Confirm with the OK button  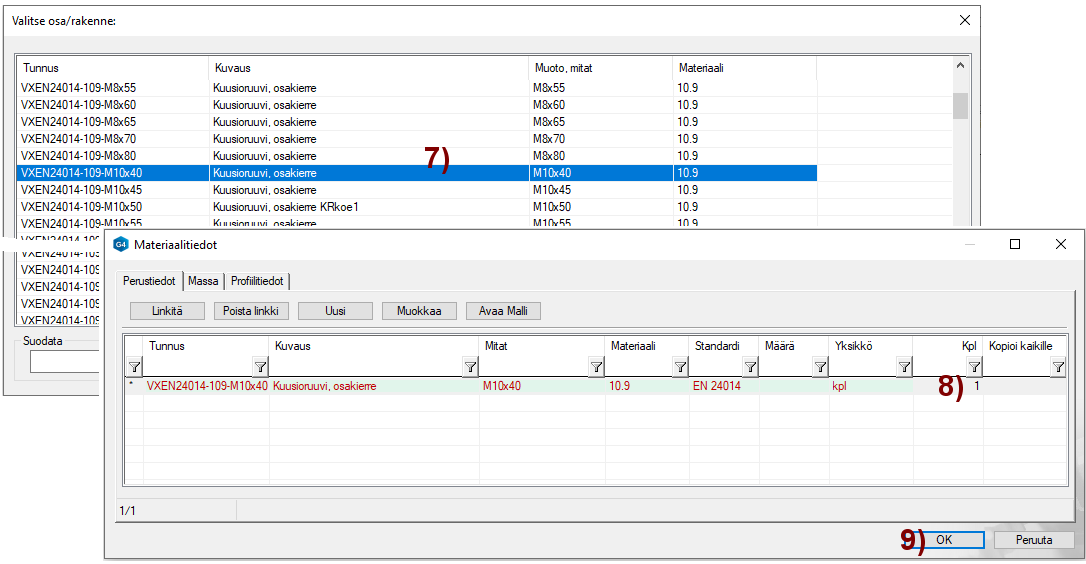[943, 539]
